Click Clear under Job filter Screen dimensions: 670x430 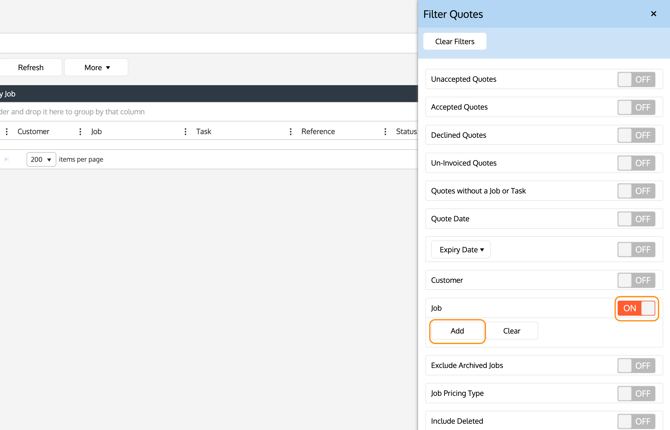[x=511, y=331]
